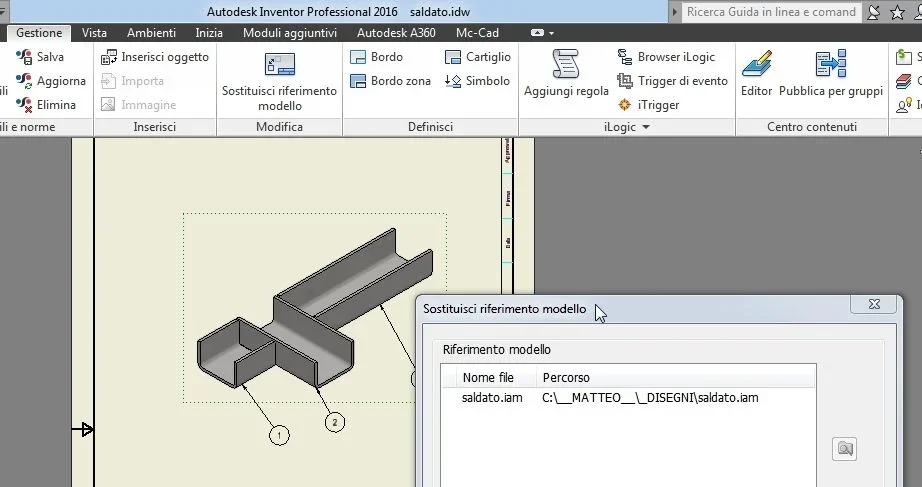Click the iTrigger button
This screenshot has width=922, height=487.
(648, 105)
